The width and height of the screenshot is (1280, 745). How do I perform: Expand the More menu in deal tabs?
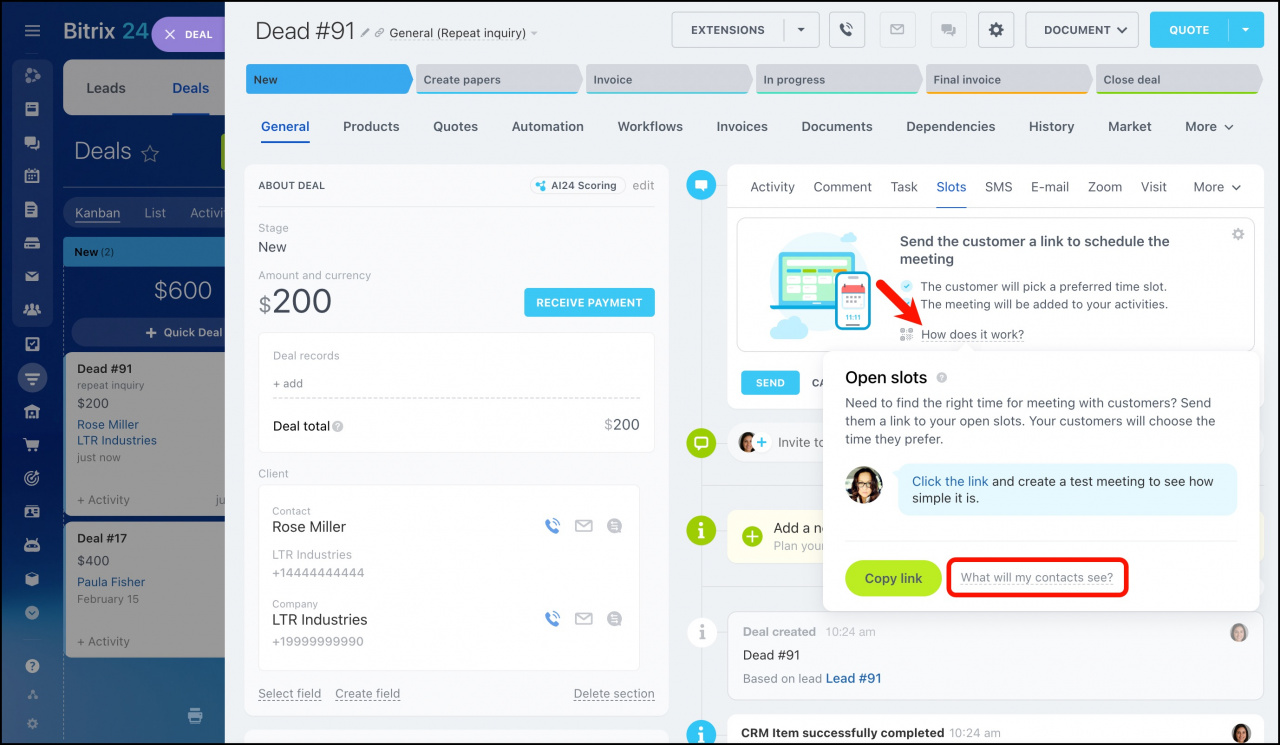(1209, 127)
